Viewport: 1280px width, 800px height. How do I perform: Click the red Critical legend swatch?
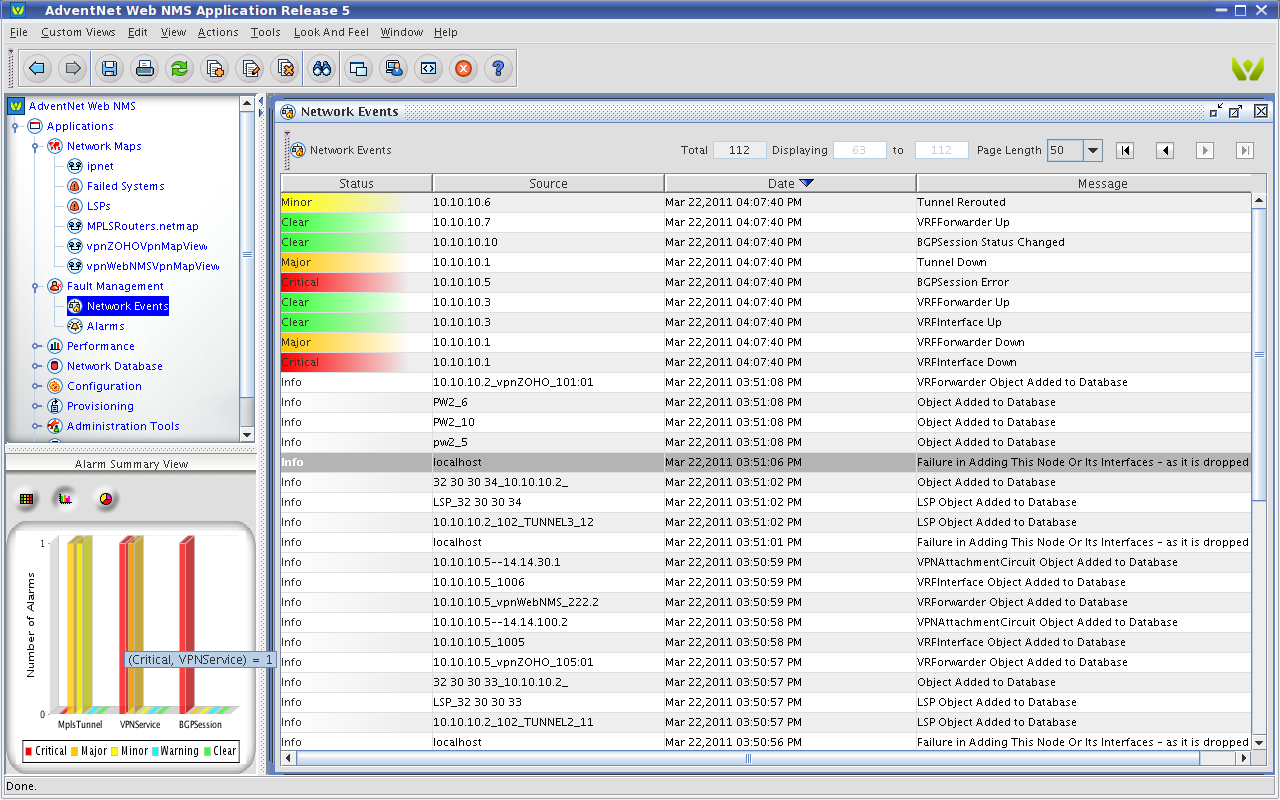tap(29, 751)
